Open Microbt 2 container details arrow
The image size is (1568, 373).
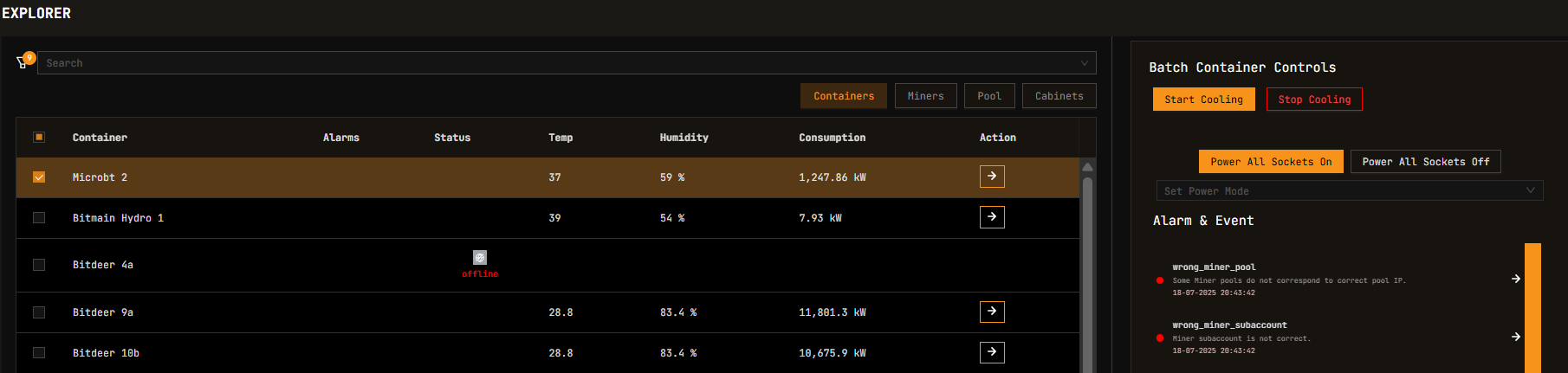[x=992, y=177]
